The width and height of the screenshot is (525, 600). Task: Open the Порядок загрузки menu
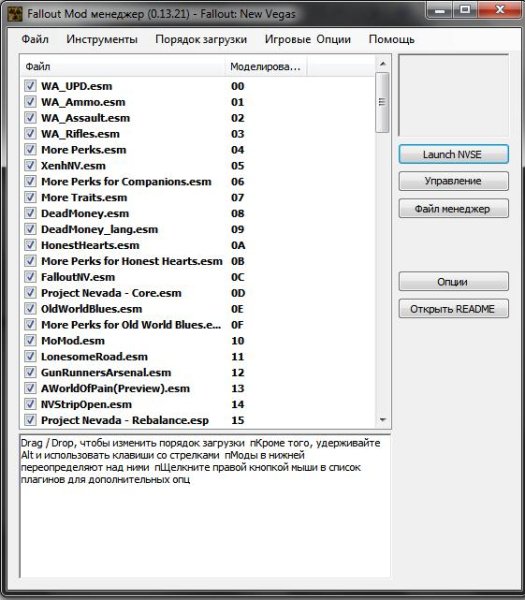tap(201, 39)
